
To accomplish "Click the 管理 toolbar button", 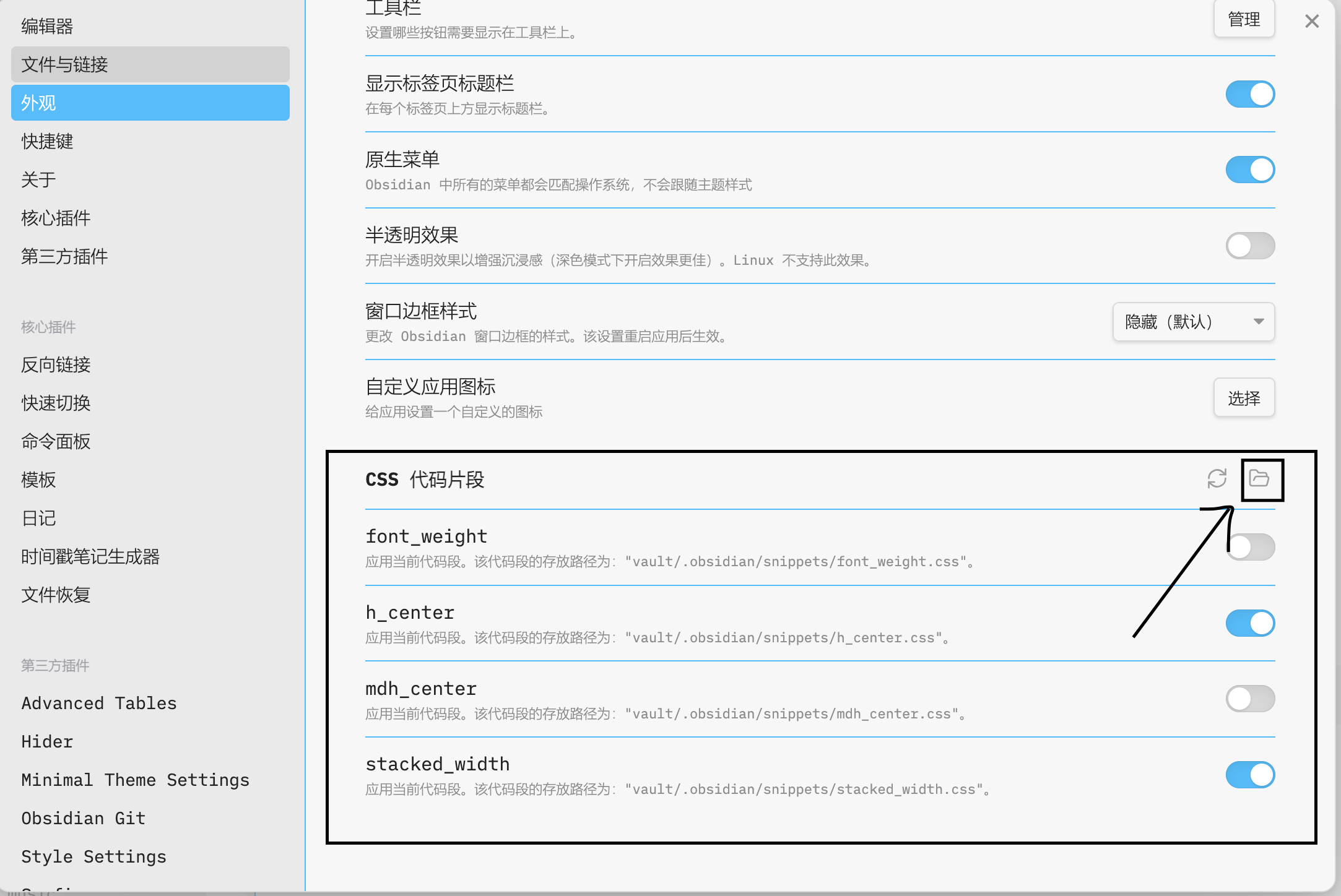I will (x=1243, y=20).
